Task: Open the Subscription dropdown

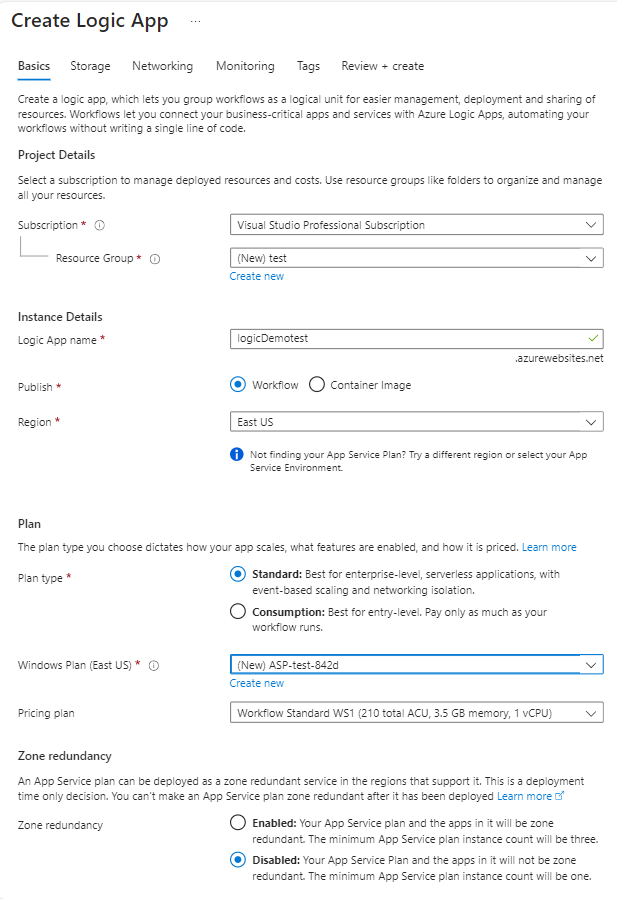Action: (416, 225)
